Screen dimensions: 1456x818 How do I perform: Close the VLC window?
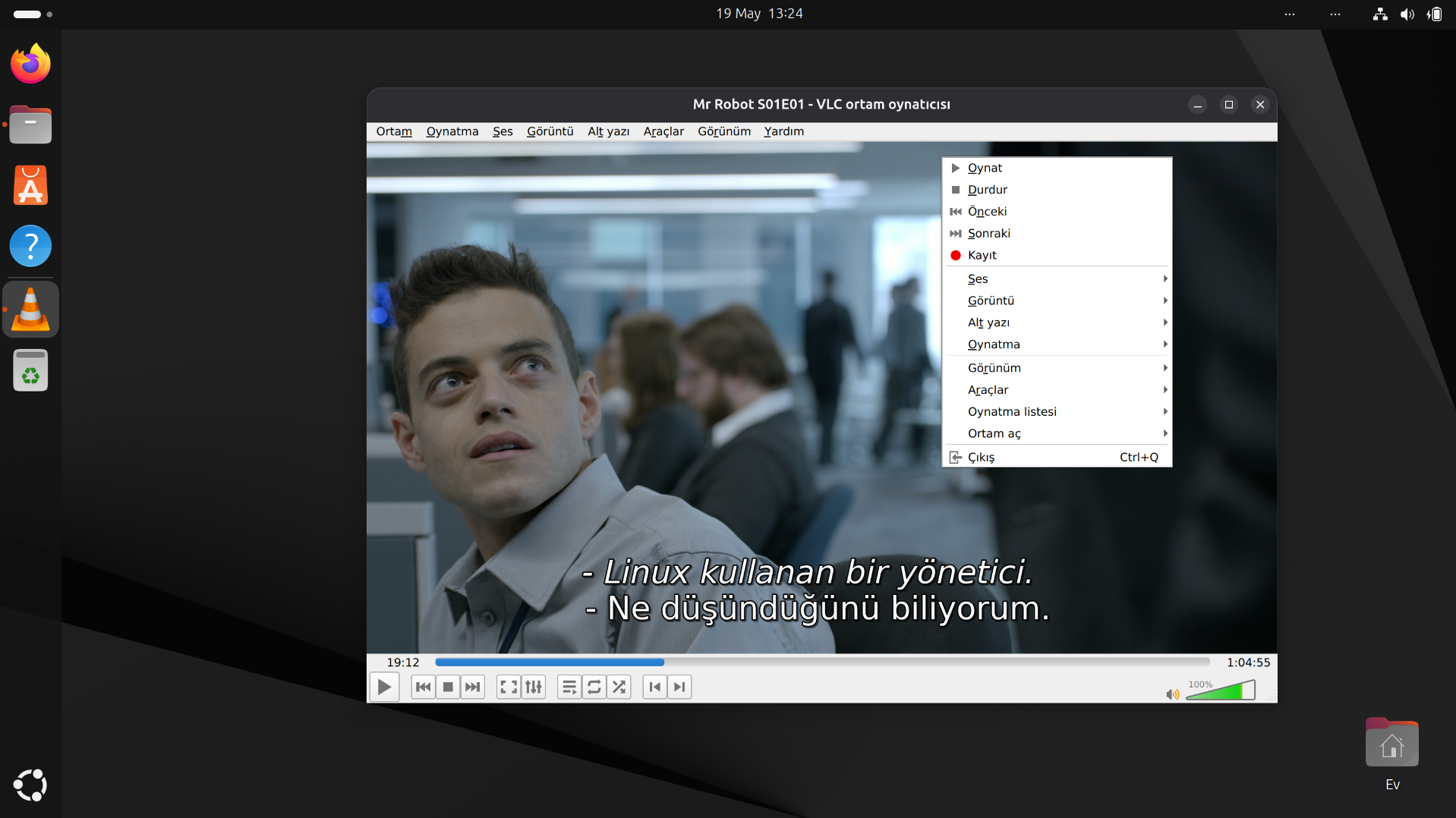point(1260,105)
